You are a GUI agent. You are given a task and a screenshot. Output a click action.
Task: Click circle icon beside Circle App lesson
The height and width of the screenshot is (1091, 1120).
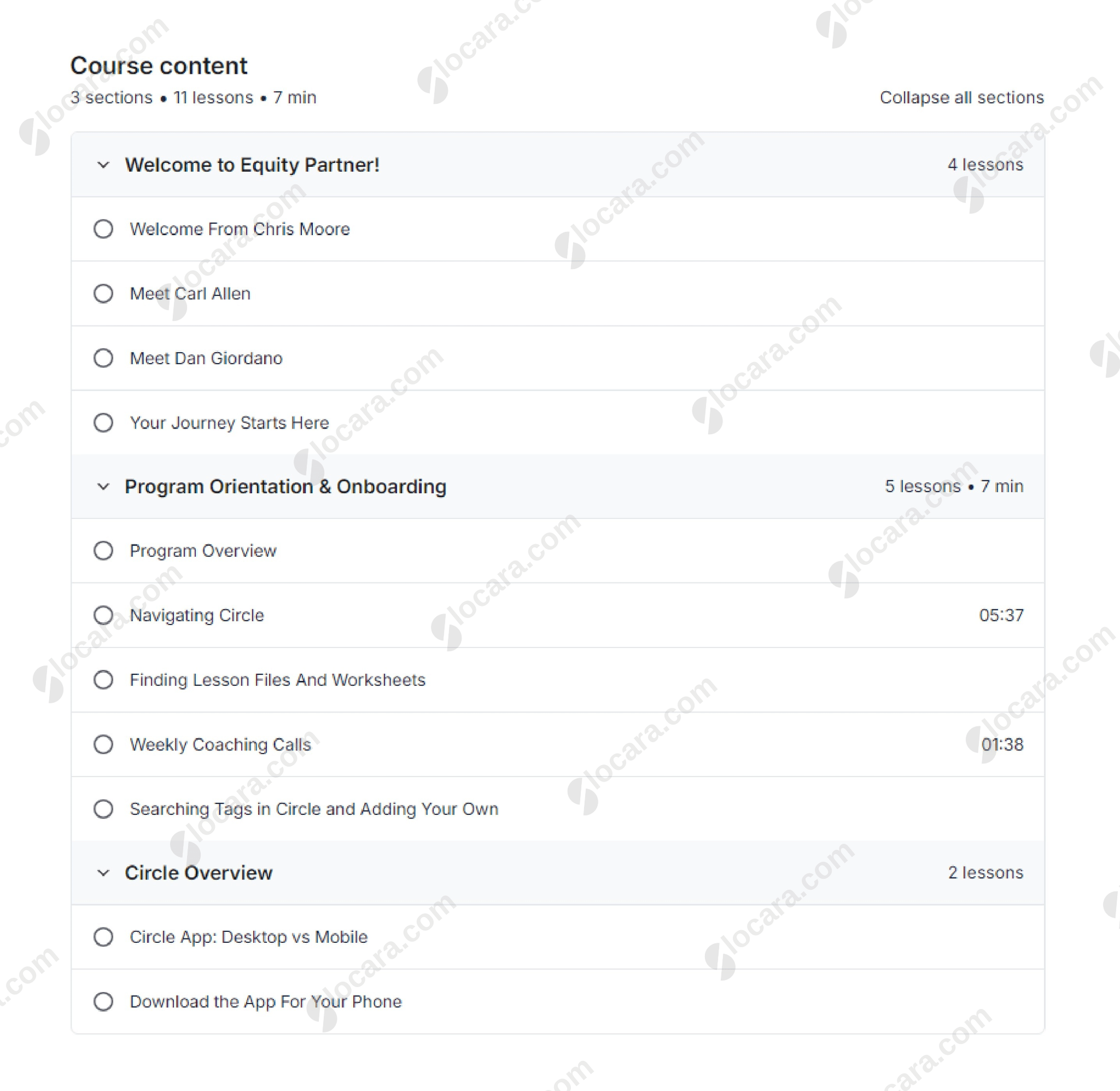pyautogui.click(x=103, y=937)
